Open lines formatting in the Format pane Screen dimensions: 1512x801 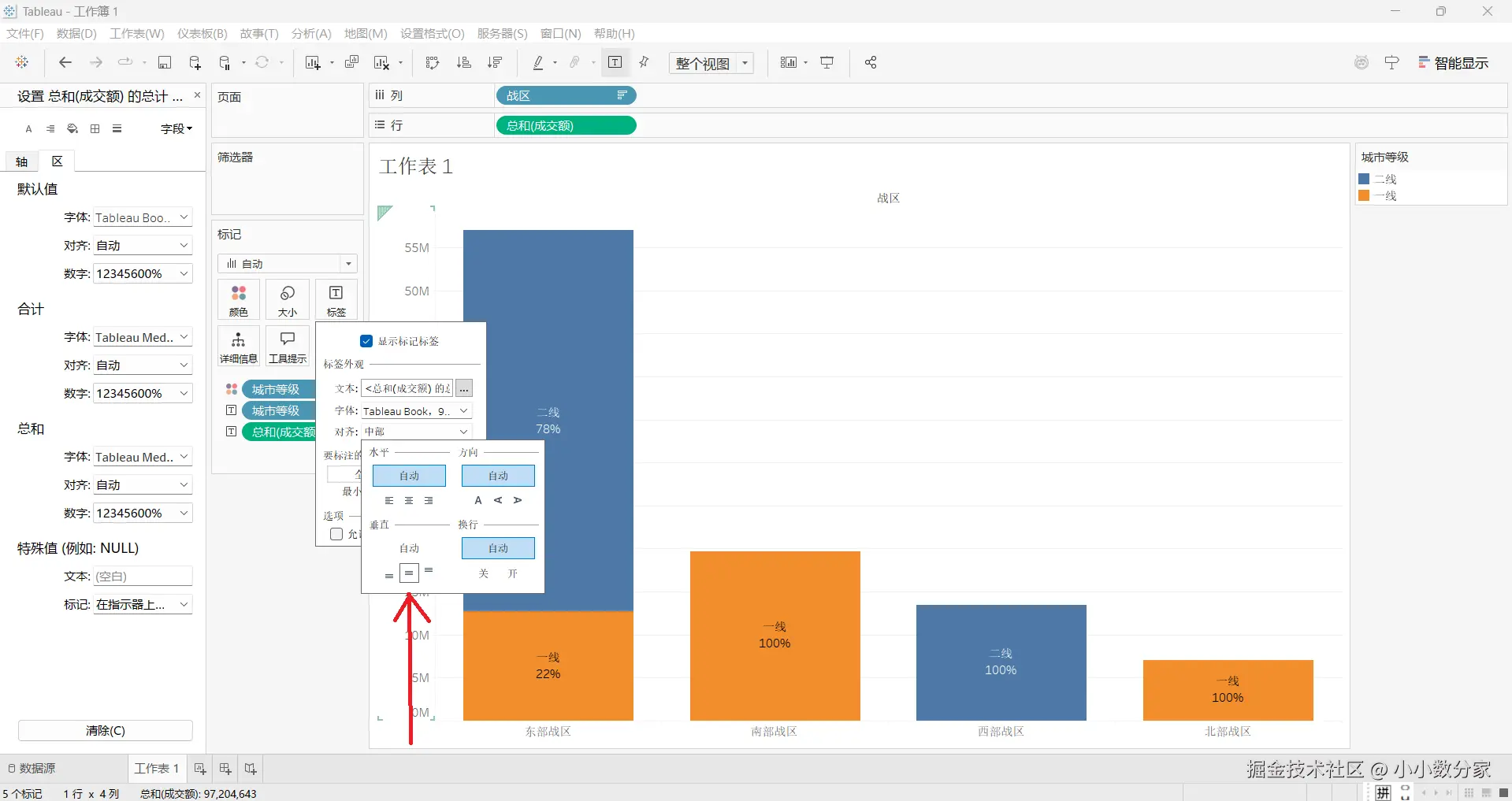click(x=117, y=129)
